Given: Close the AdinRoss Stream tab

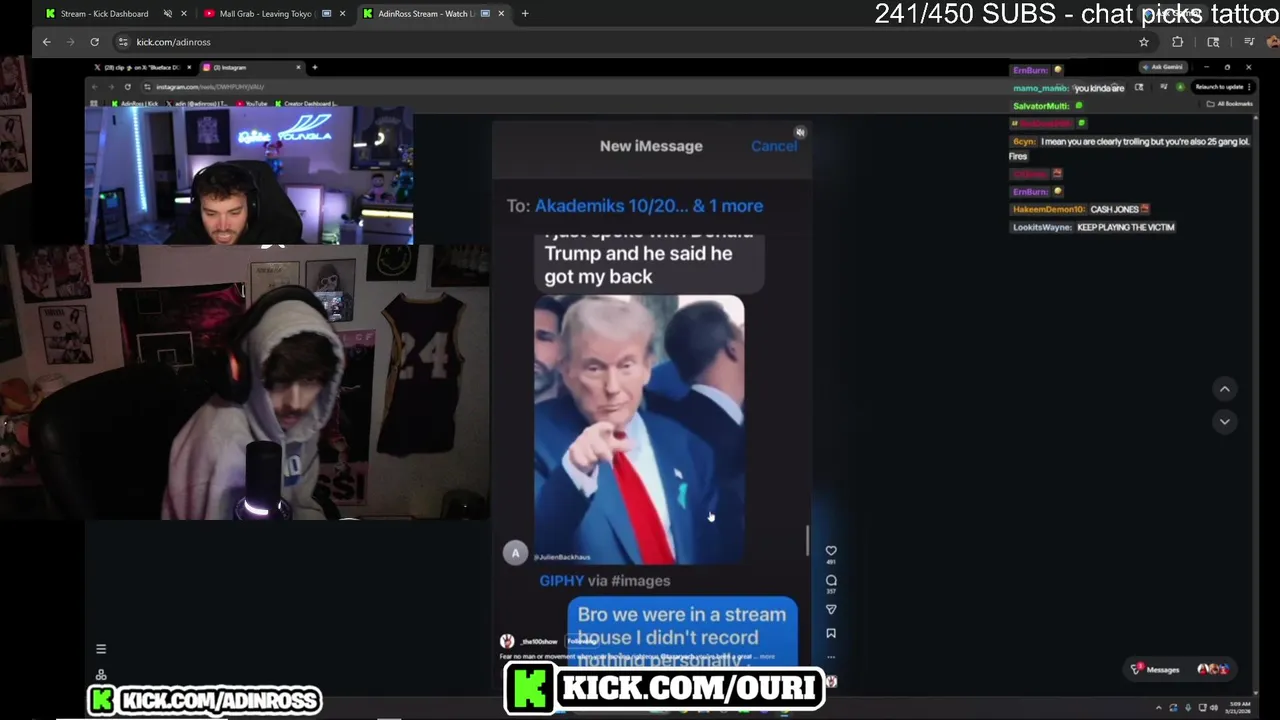Looking at the screenshot, I should [501, 14].
